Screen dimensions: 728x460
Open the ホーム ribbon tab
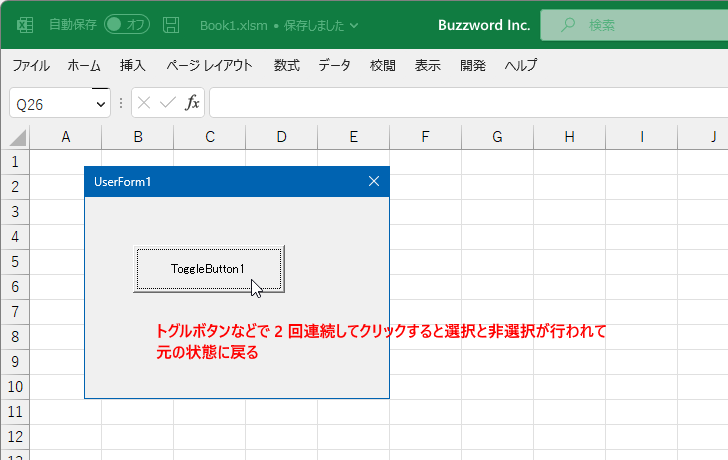click(x=84, y=65)
